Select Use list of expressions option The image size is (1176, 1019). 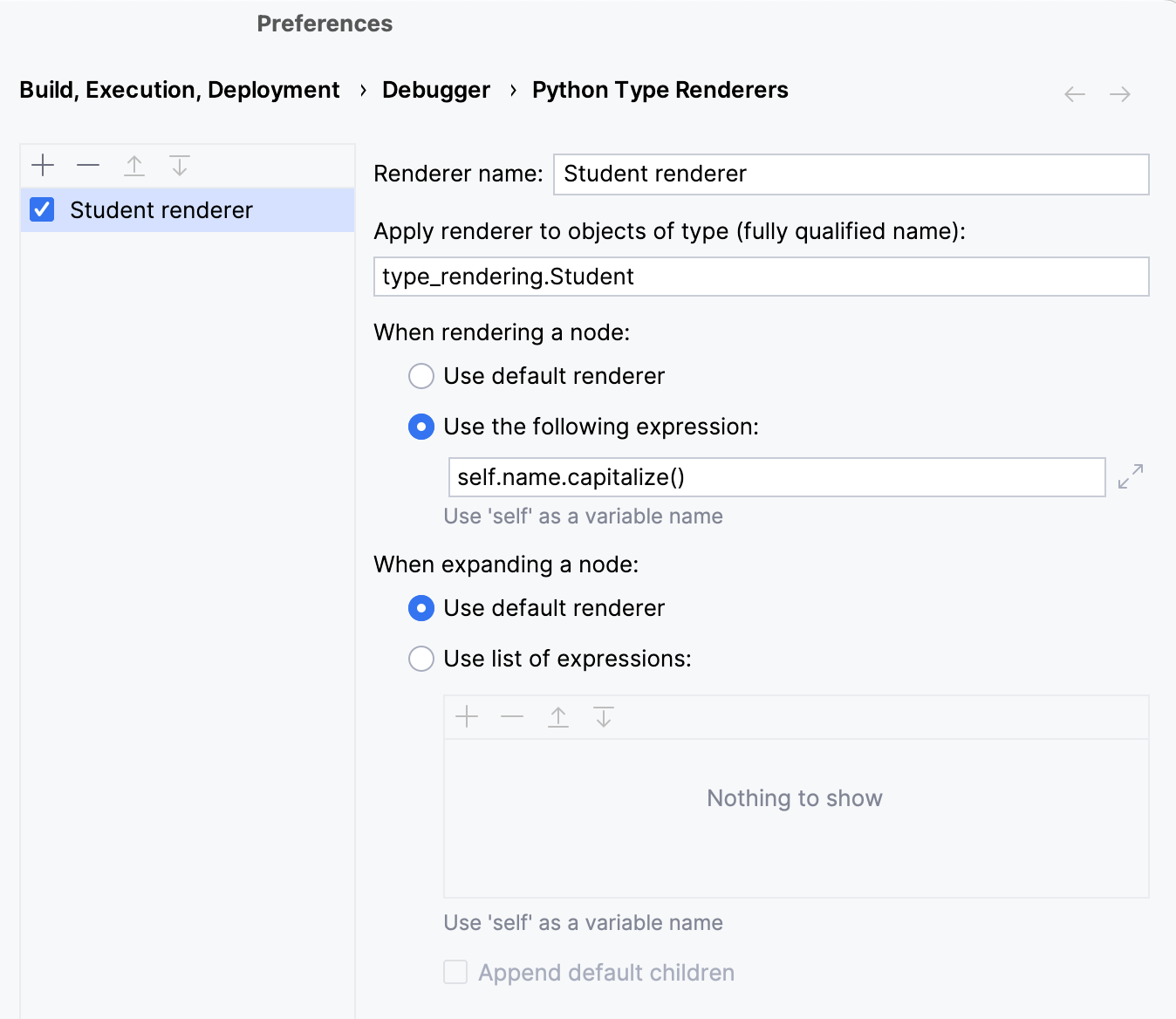tap(421, 659)
